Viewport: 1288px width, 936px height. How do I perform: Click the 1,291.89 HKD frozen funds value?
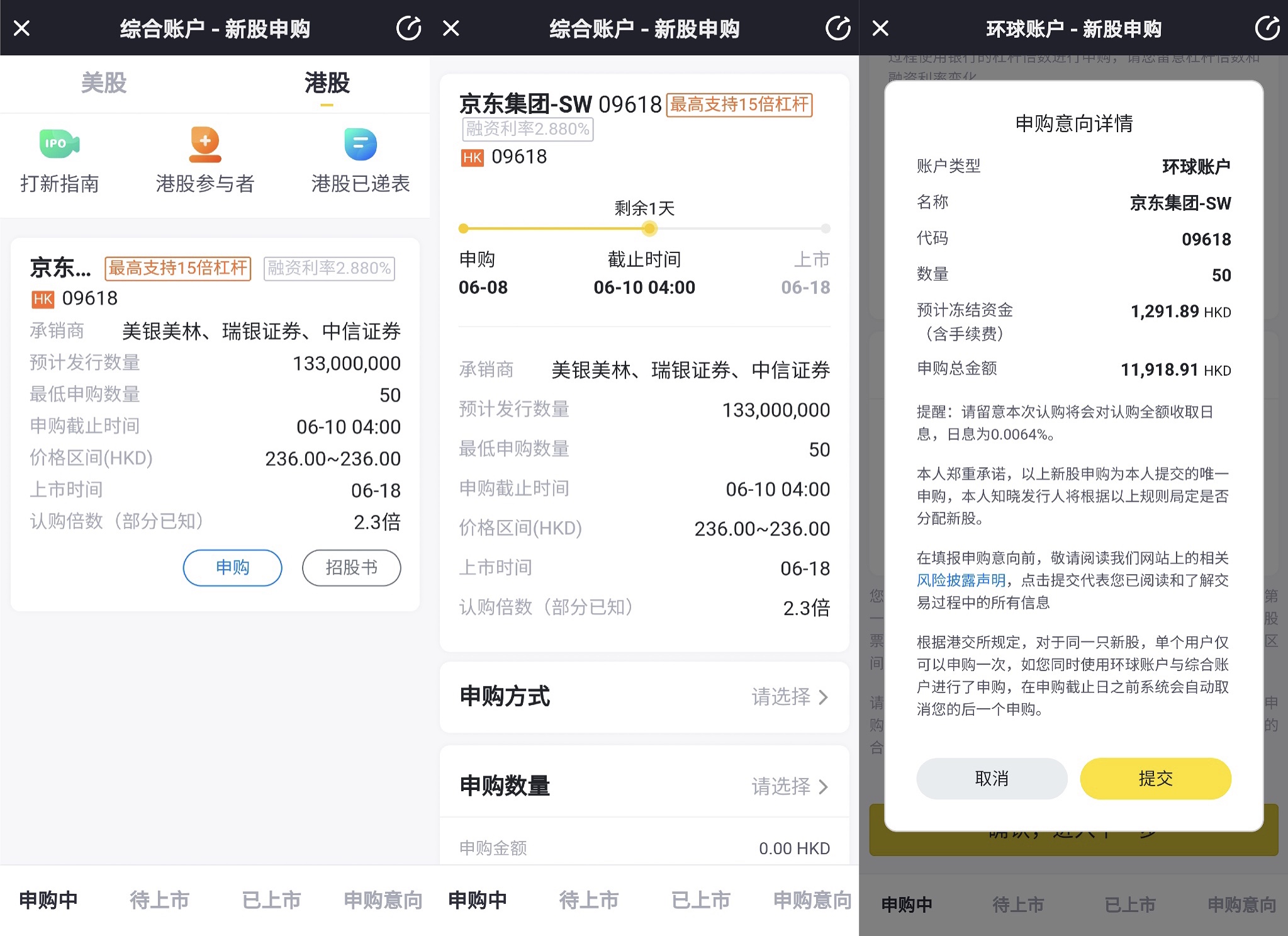[1180, 312]
